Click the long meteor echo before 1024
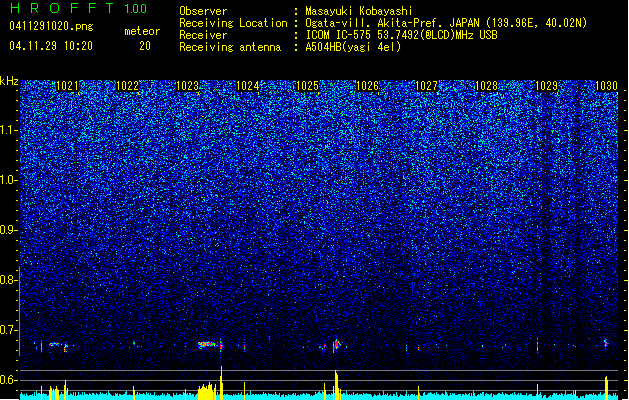 [210, 345]
